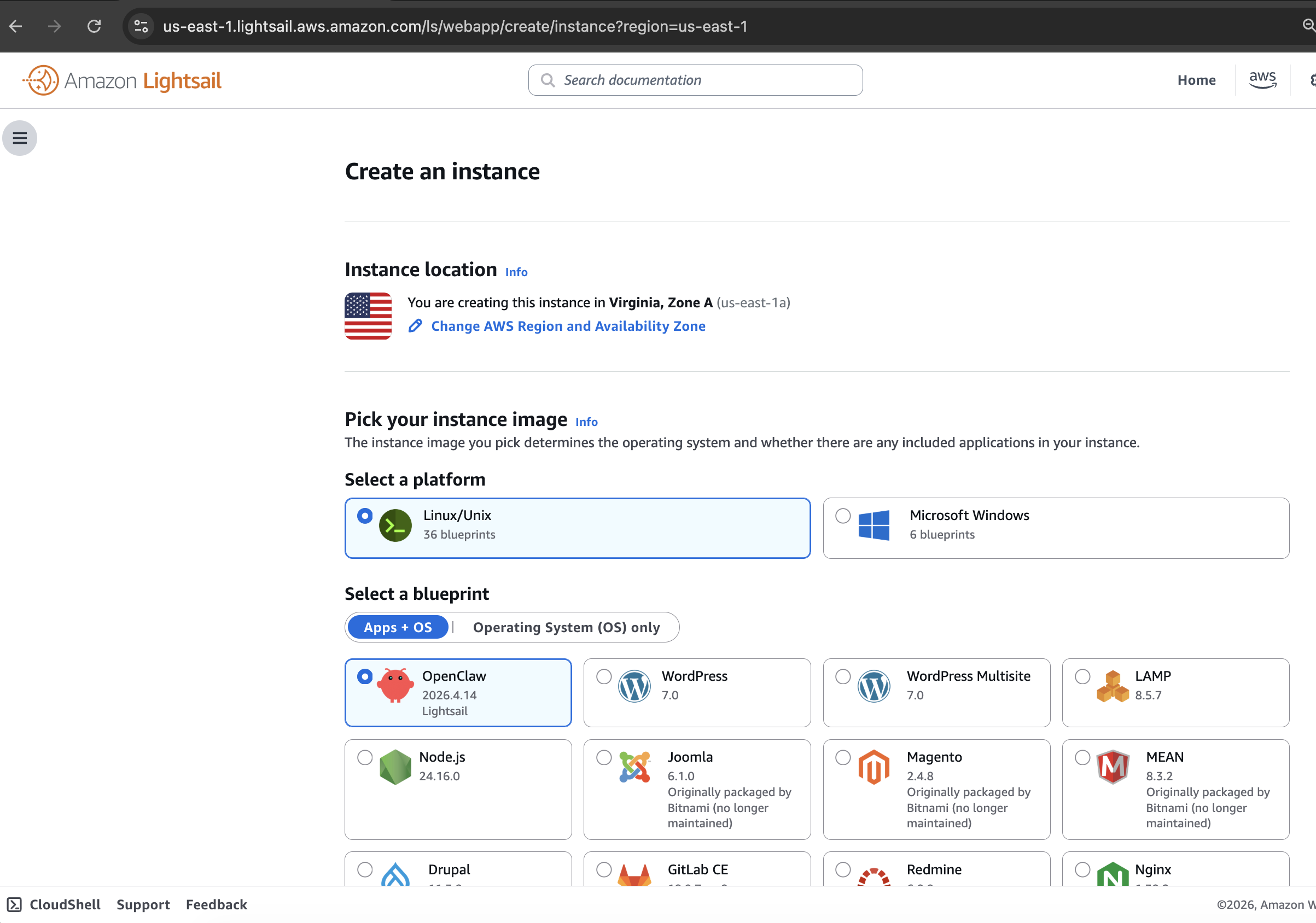1316x923 pixels.
Task: Select the WordPress Multisite radio button
Action: pyautogui.click(x=842, y=676)
